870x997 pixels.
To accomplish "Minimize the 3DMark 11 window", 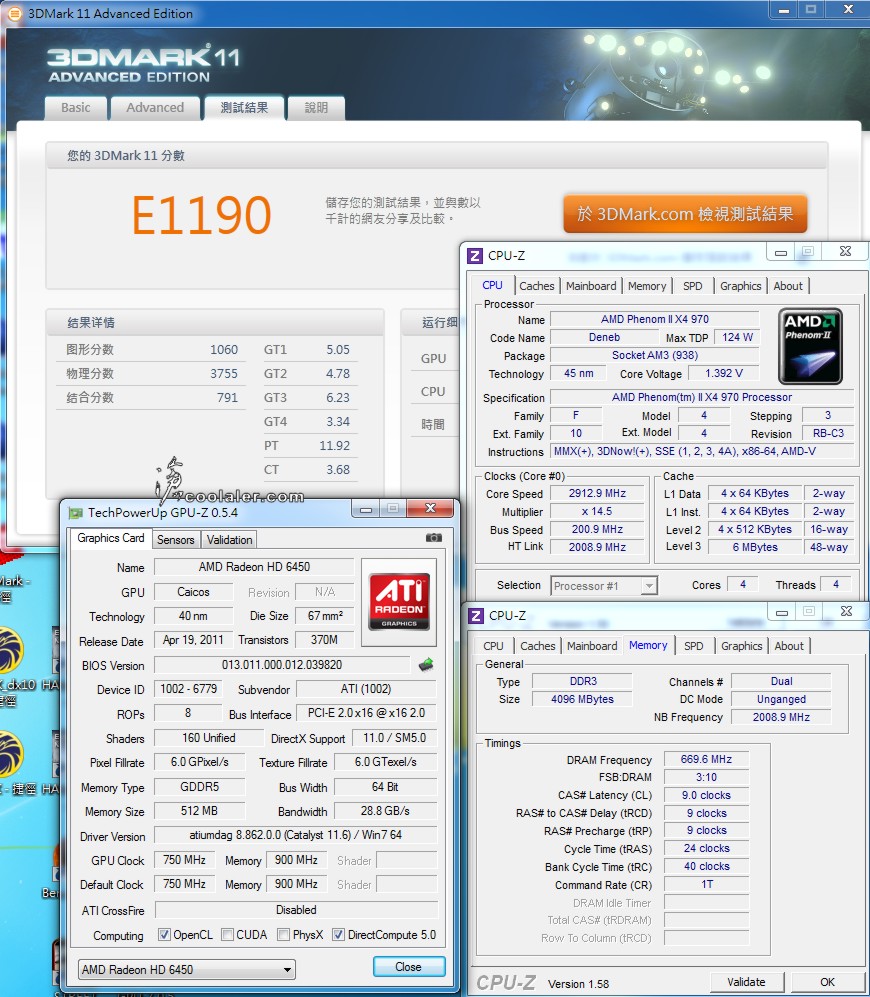I will 784,10.
